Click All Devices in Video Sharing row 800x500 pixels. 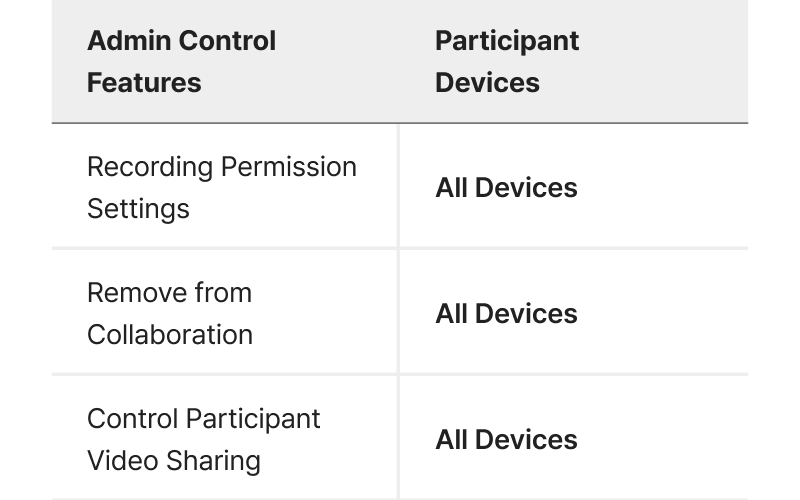tap(506, 440)
